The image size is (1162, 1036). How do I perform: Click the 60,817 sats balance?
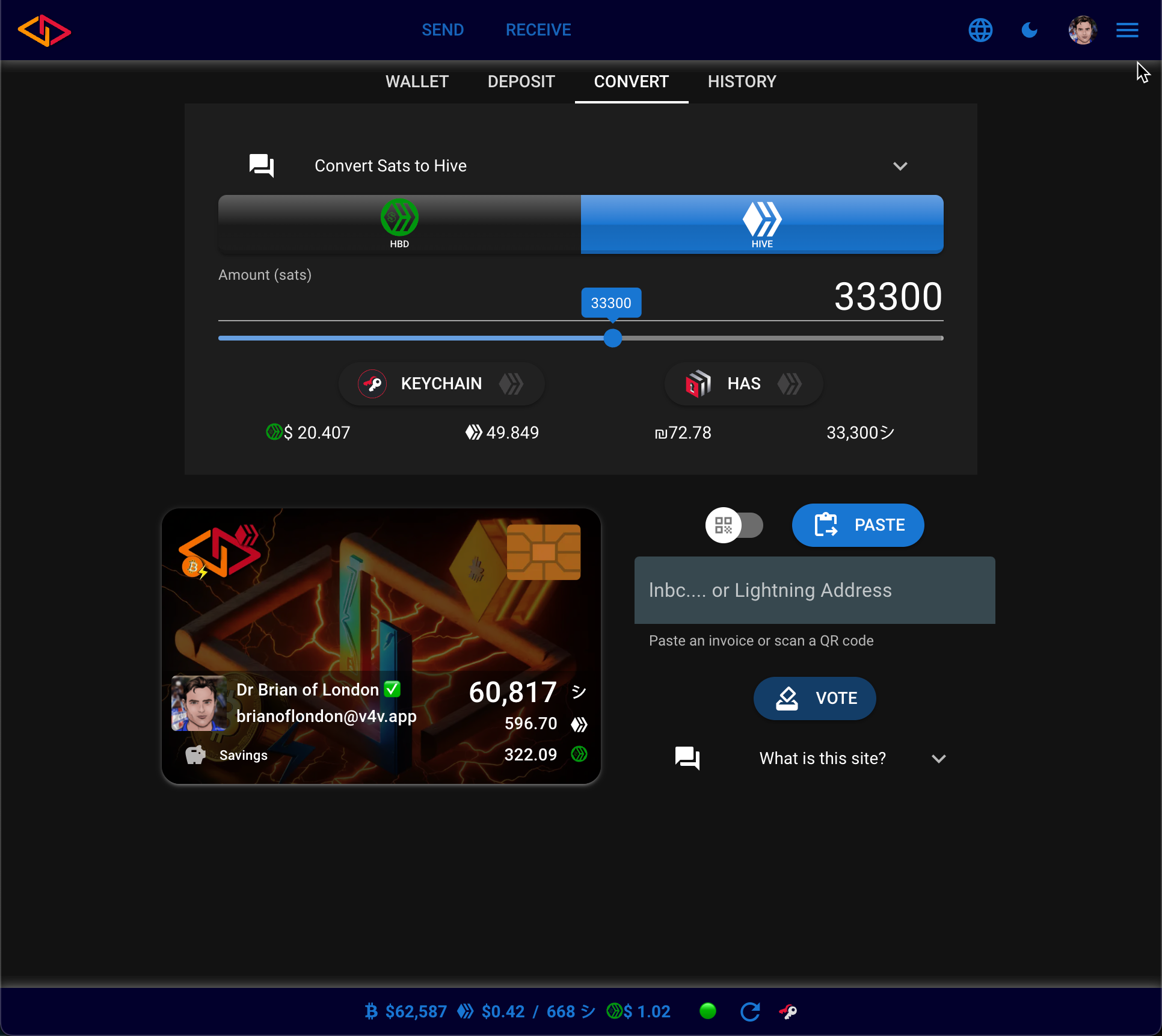pos(513,692)
